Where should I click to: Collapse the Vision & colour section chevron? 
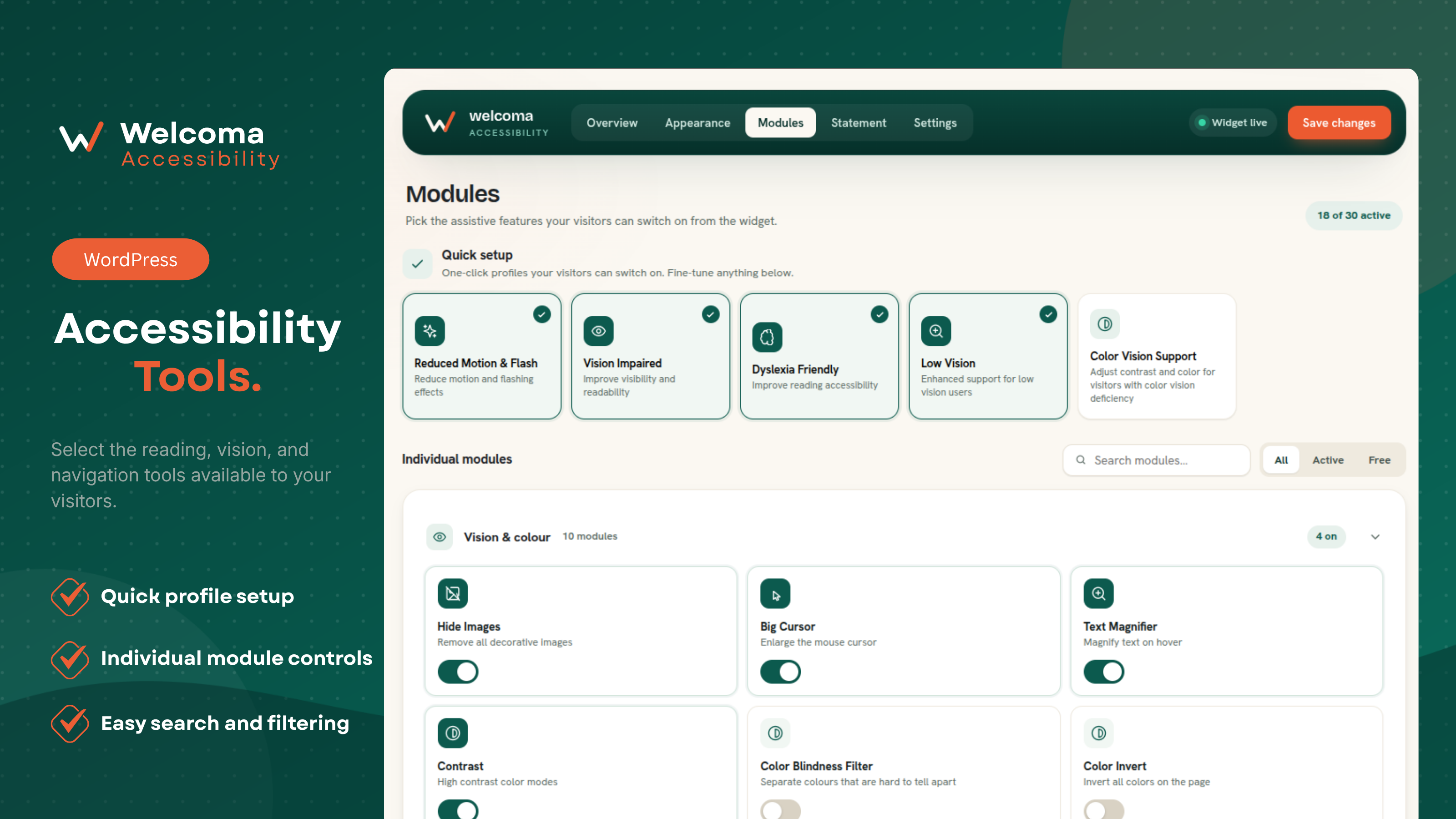pyautogui.click(x=1375, y=536)
